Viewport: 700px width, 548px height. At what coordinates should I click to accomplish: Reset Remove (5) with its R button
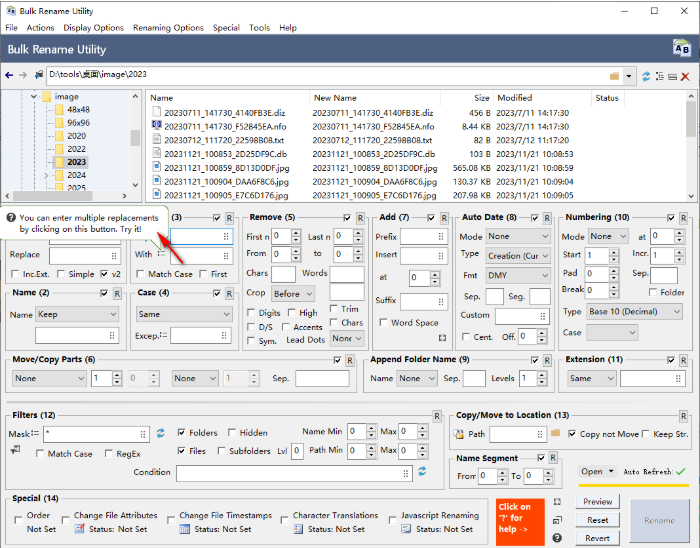tap(360, 218)
